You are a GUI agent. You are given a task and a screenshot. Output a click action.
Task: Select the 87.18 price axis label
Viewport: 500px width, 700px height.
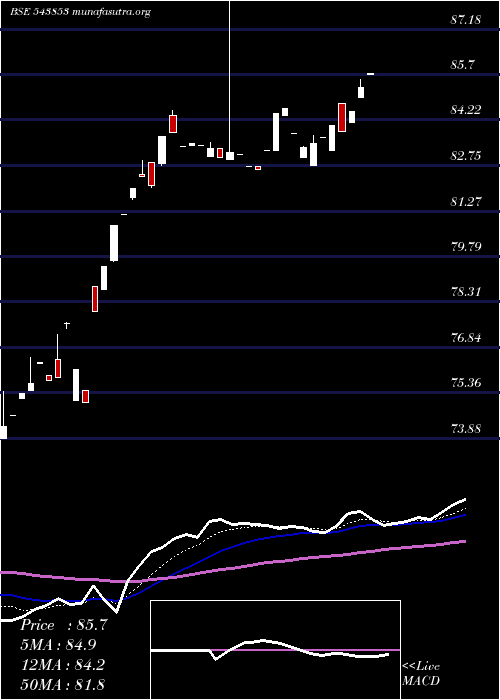(x=467, y=20)
